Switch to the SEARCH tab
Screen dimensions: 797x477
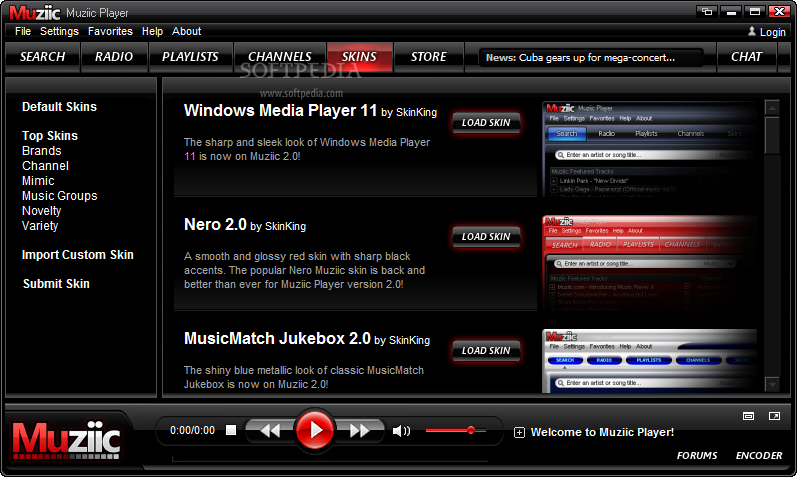pos(43,57)
